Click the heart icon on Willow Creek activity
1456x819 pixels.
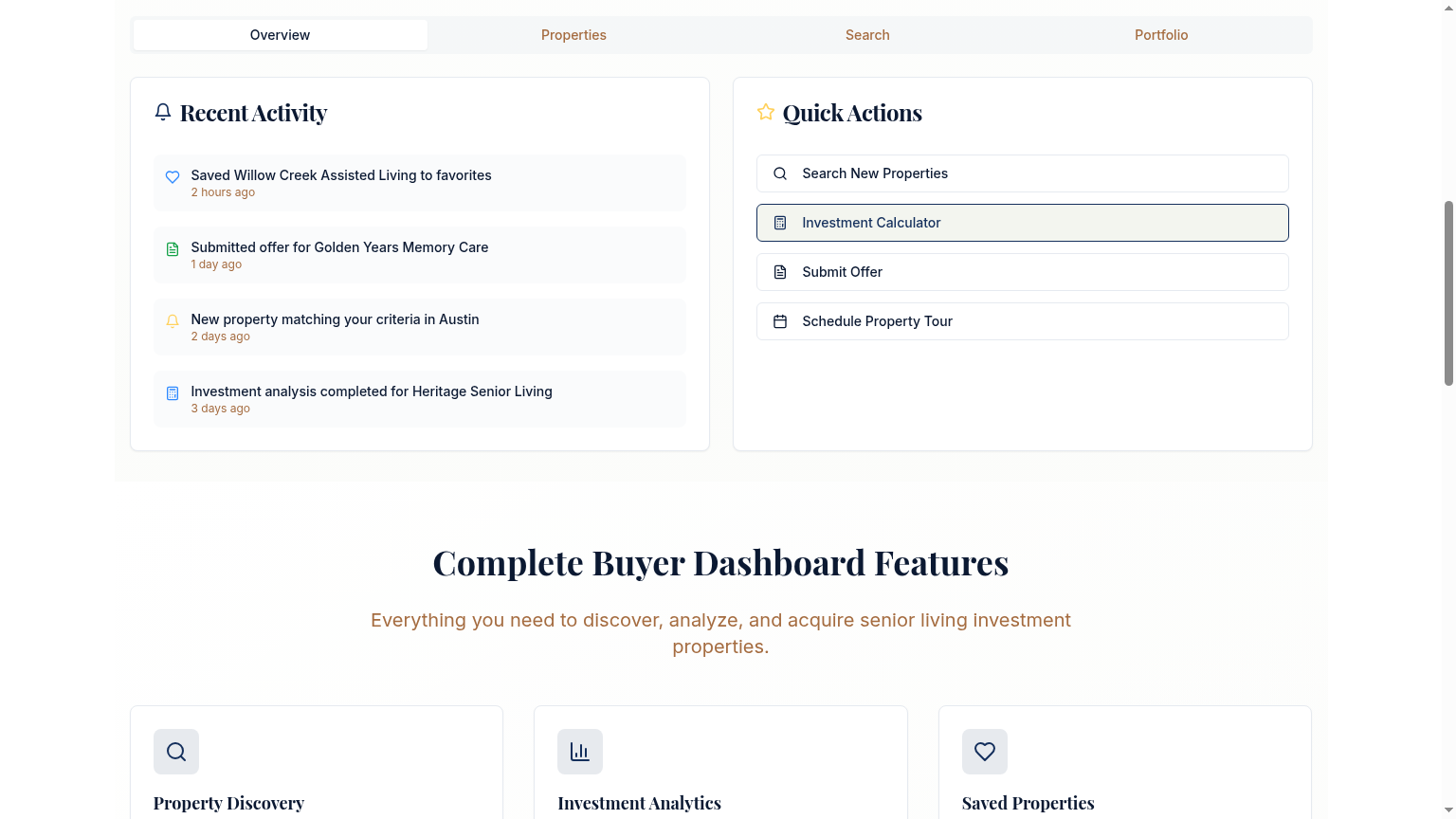pos(173,177)
